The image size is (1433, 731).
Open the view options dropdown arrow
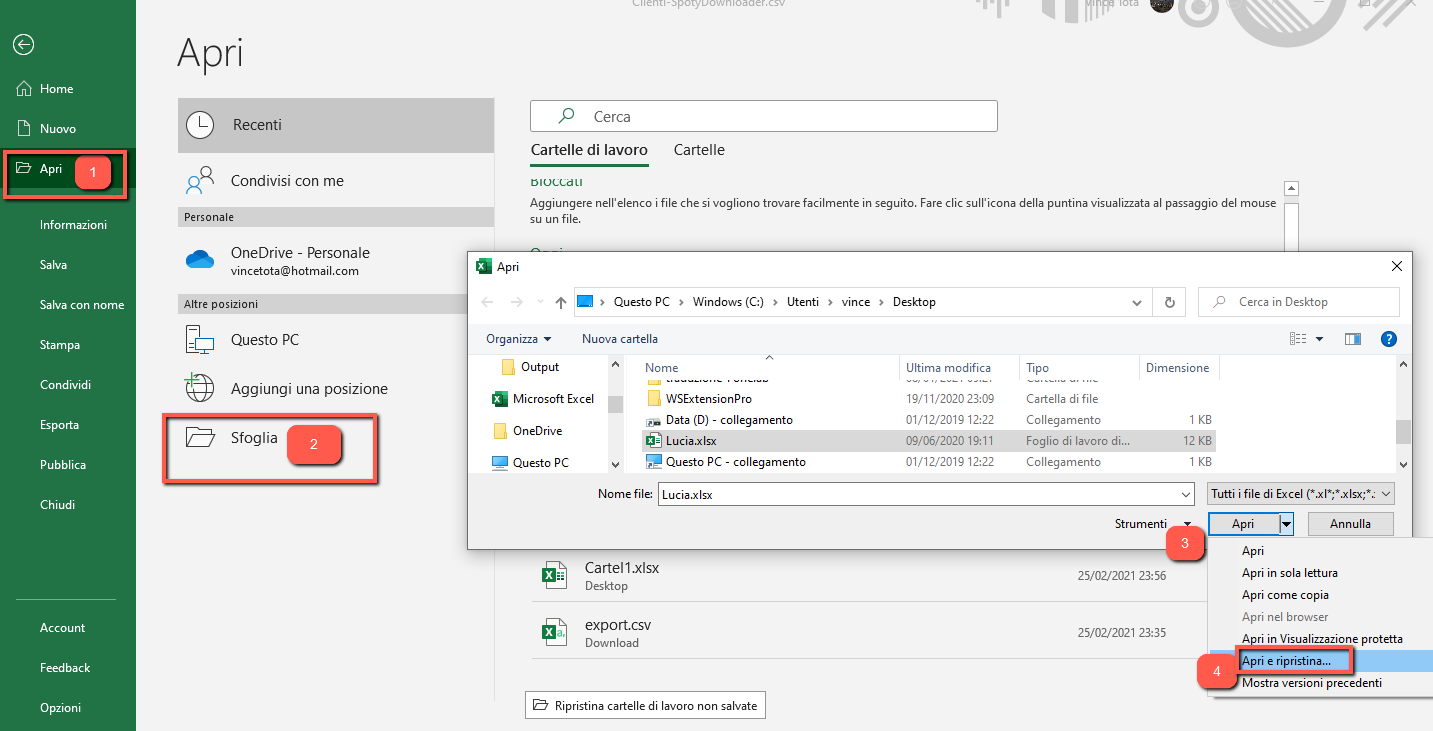[x=1320, y=340]
